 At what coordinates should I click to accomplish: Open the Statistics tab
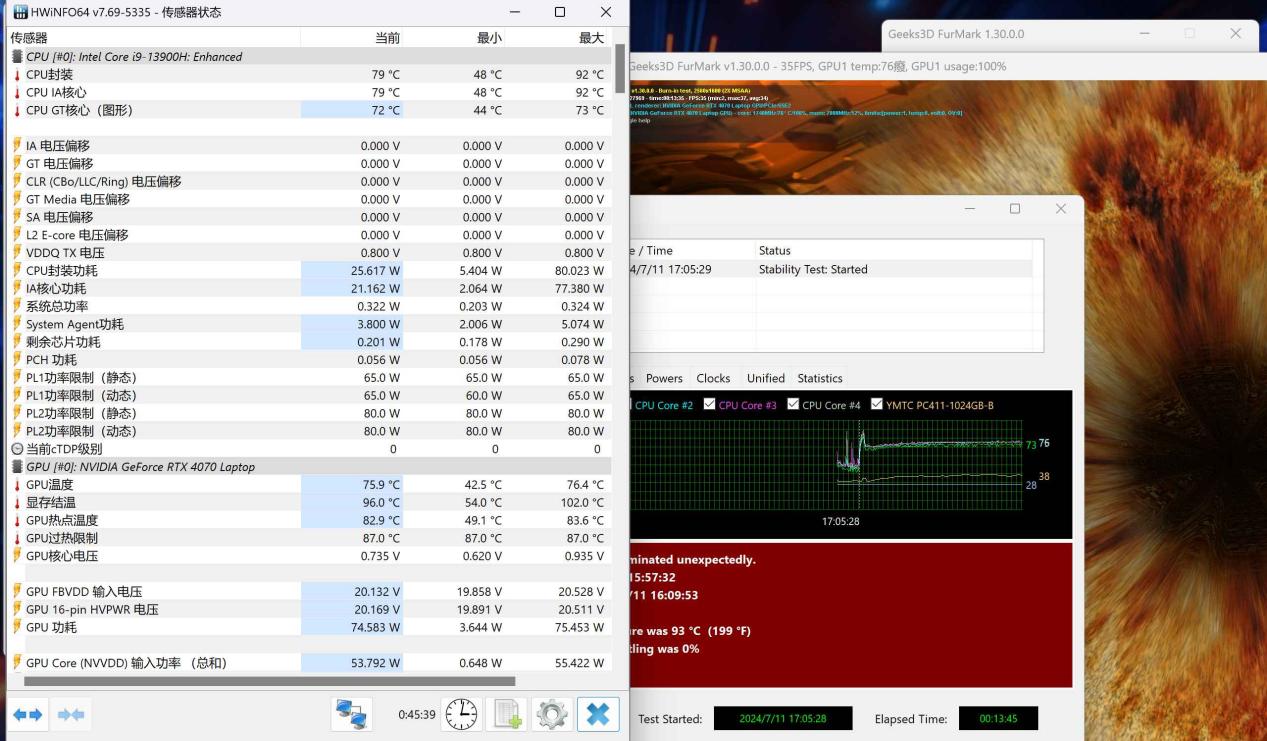(820, 378)
